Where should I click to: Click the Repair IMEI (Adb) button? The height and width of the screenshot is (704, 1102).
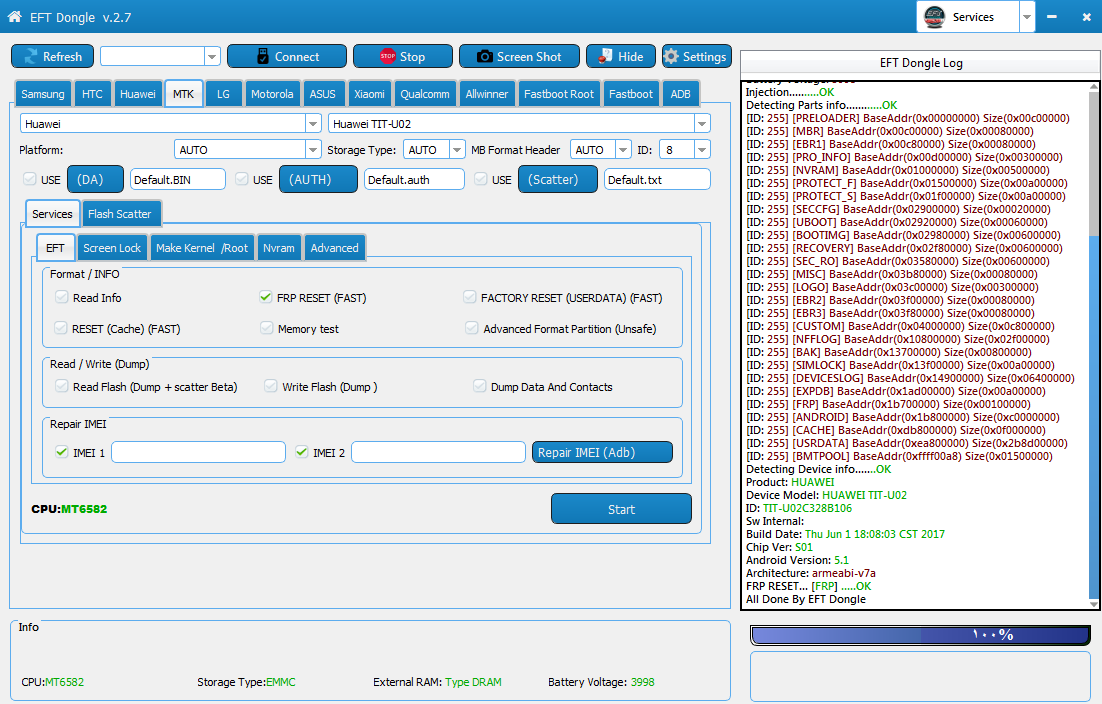(602, 452)
